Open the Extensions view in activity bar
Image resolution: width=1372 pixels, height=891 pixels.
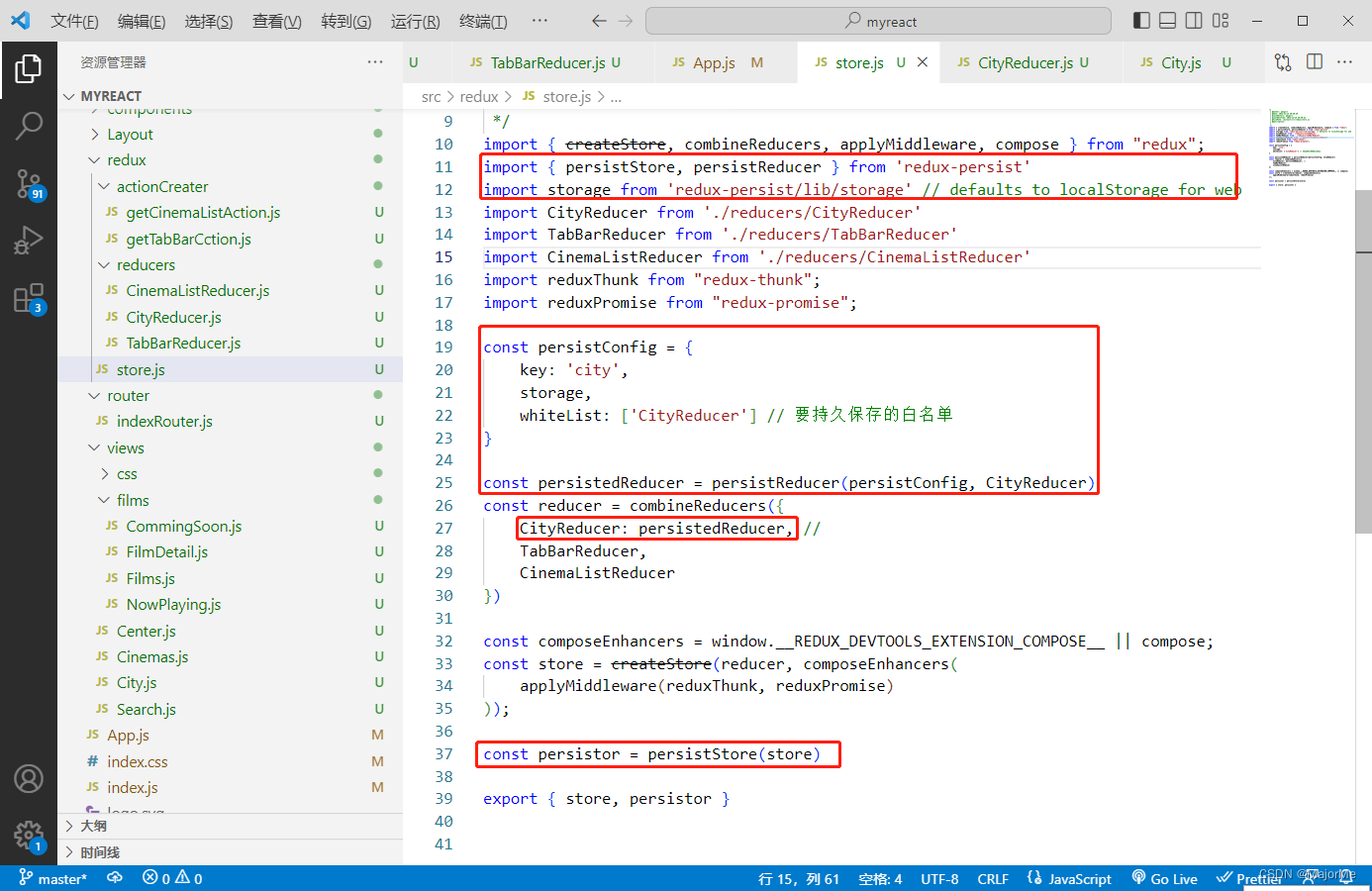pos(29,298)
